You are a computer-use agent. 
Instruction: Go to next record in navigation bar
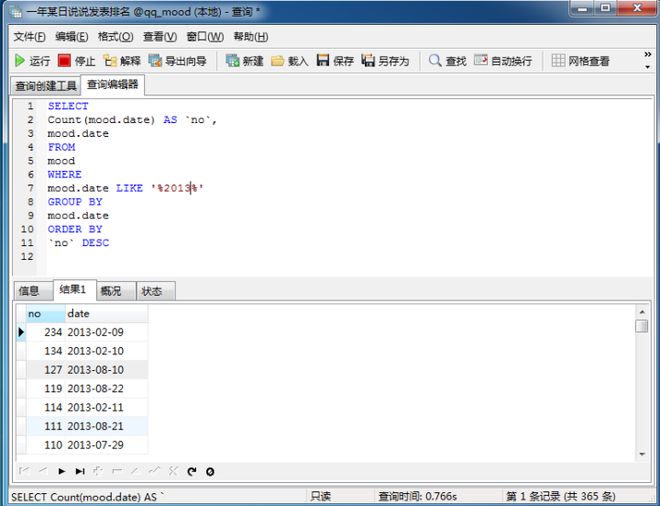62,471
